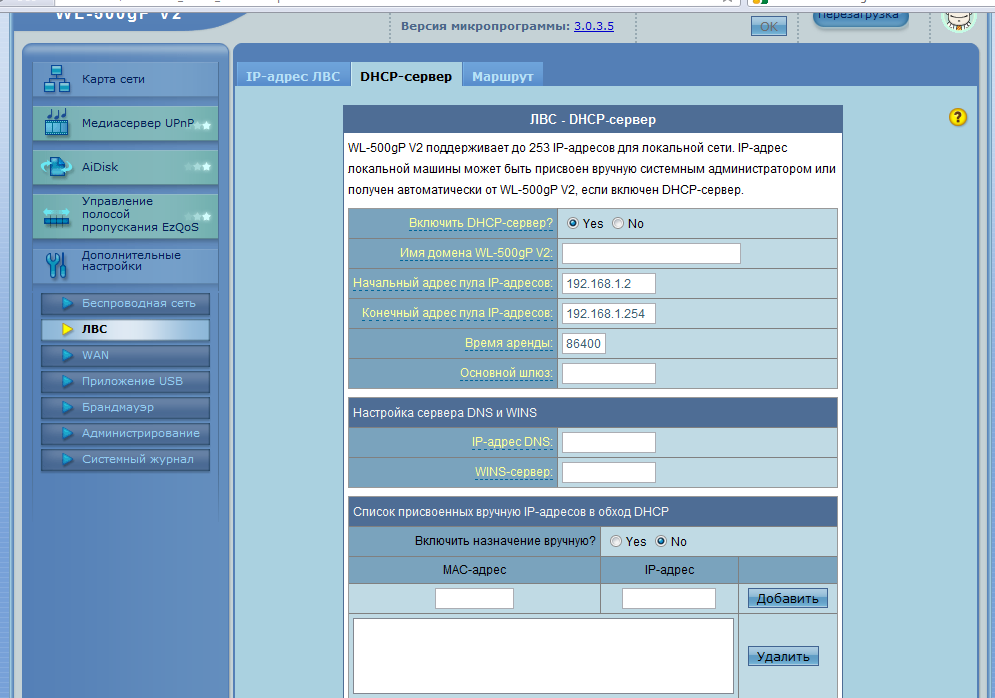Click the yellow help question mark icon

point(958,117)
